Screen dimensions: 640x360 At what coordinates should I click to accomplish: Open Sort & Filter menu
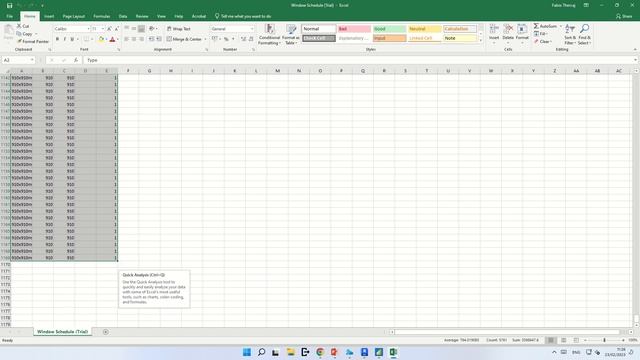(x=570, y=34)
